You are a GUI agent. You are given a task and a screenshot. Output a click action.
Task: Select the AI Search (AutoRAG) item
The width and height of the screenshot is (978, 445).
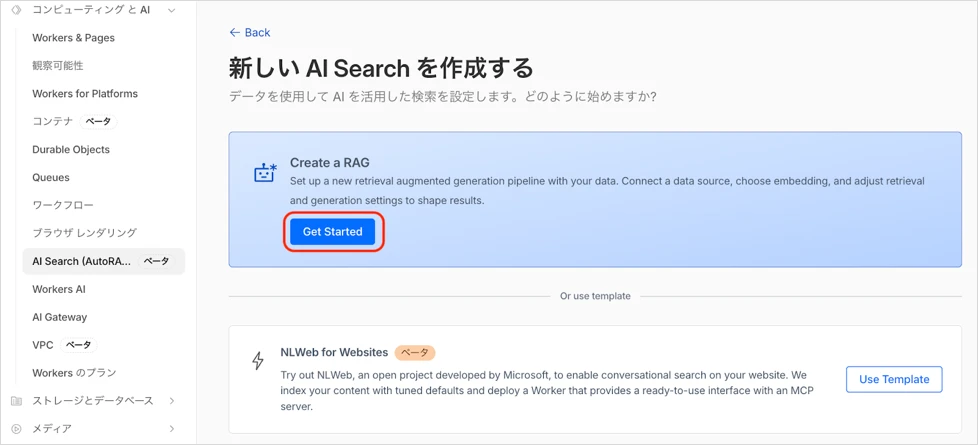[82, 261]
